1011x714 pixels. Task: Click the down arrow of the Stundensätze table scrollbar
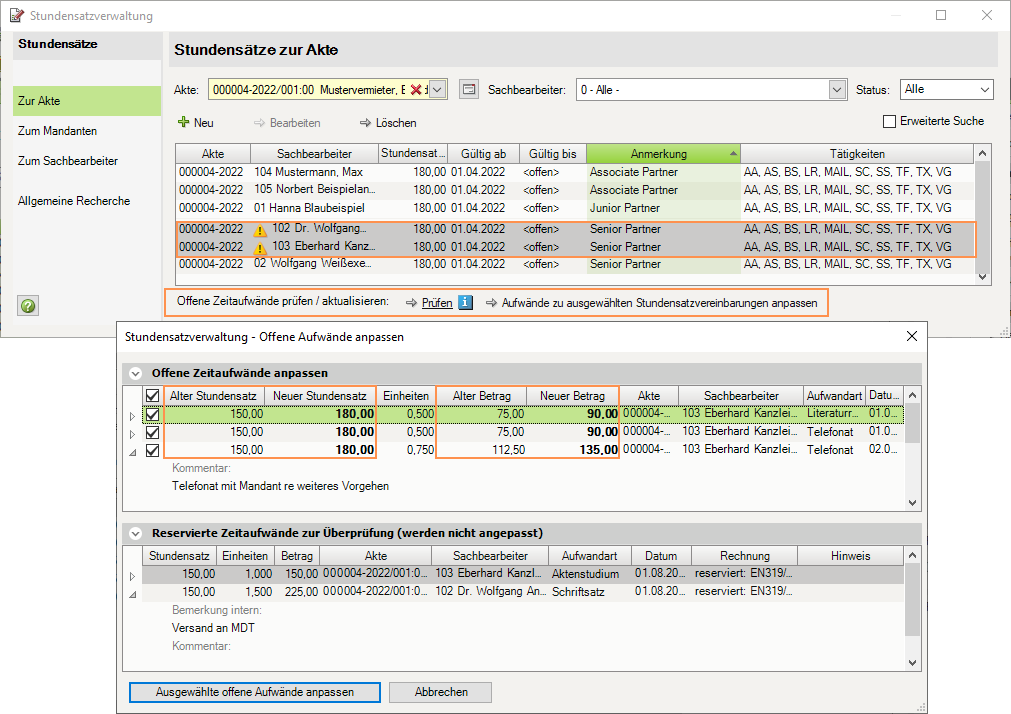(x=982, y=277)
